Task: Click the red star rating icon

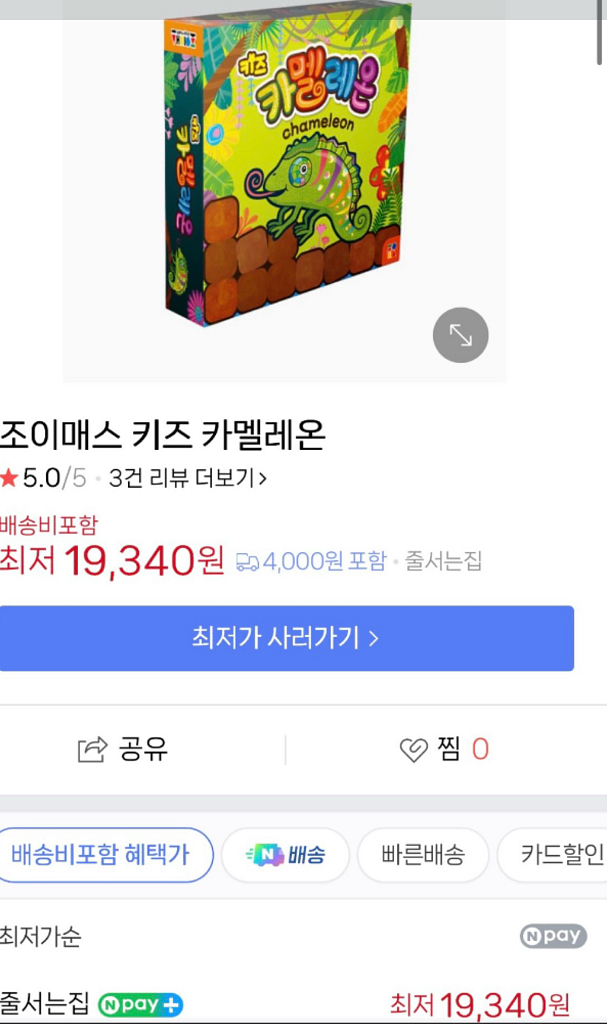Action: coord(9,478)
